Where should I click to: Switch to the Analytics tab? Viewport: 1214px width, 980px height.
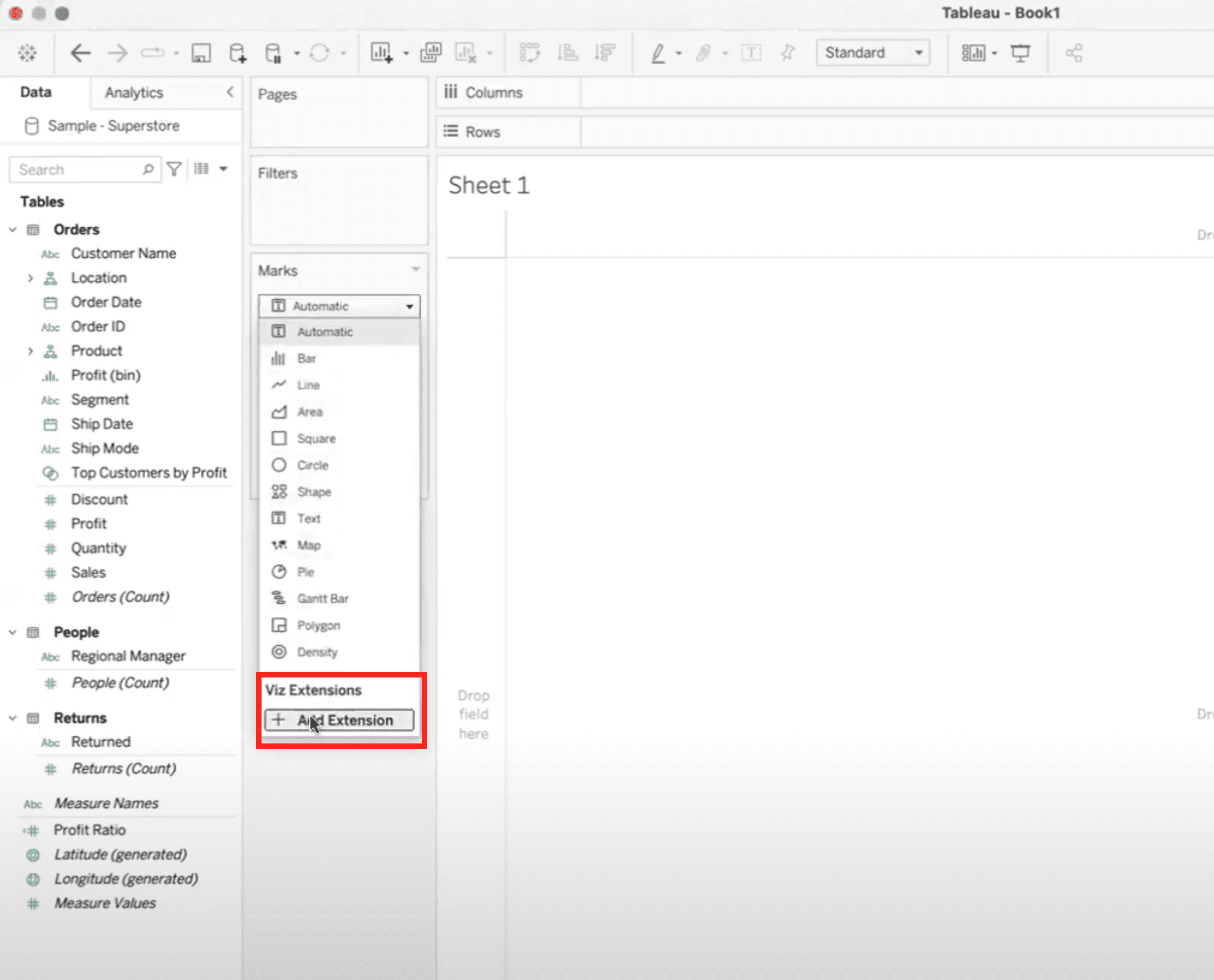(x=133, y=93)
